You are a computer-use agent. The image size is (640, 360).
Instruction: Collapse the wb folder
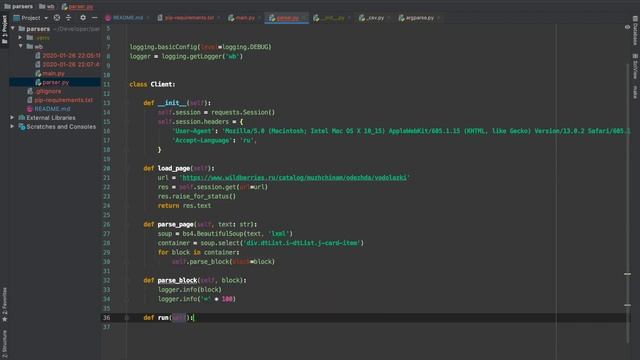tap(20, 47)
